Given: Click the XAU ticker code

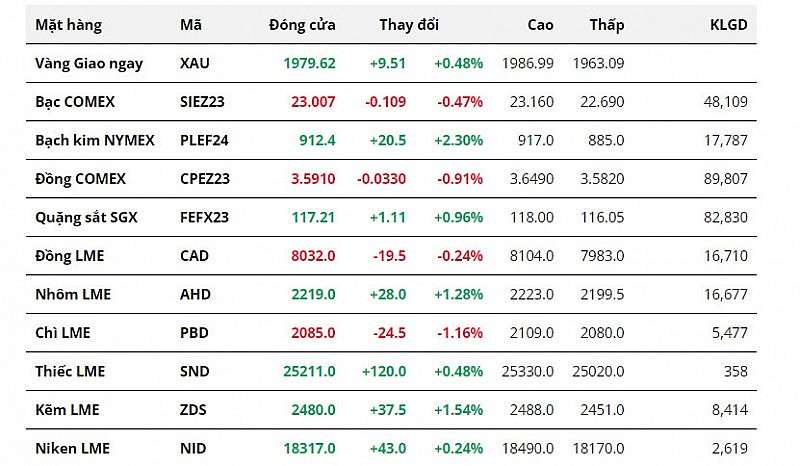Looking at the screenshot, I should click(195, 63).
